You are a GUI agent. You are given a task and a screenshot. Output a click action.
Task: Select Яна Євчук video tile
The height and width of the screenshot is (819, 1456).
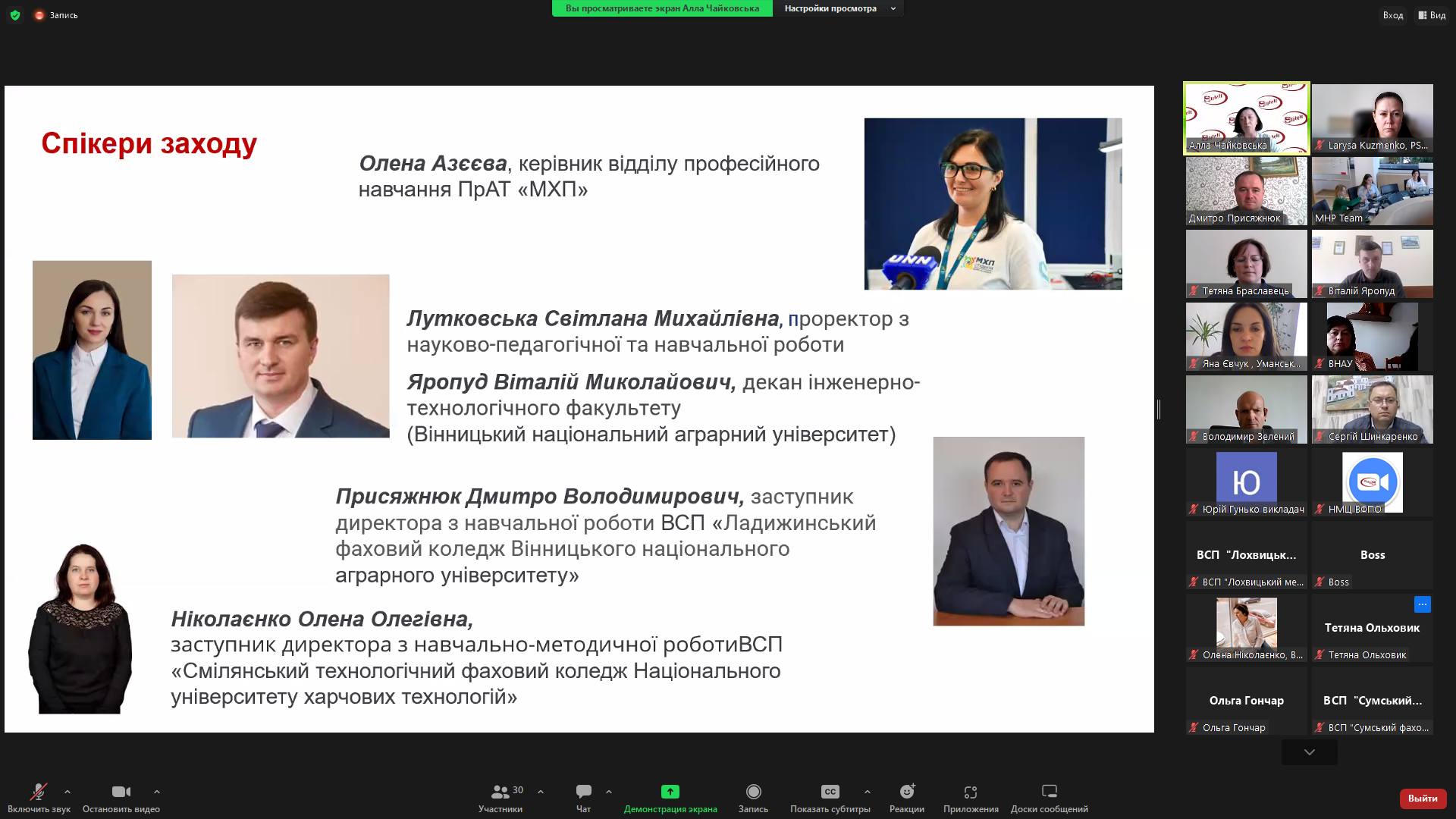click(x=1247, y=337)
